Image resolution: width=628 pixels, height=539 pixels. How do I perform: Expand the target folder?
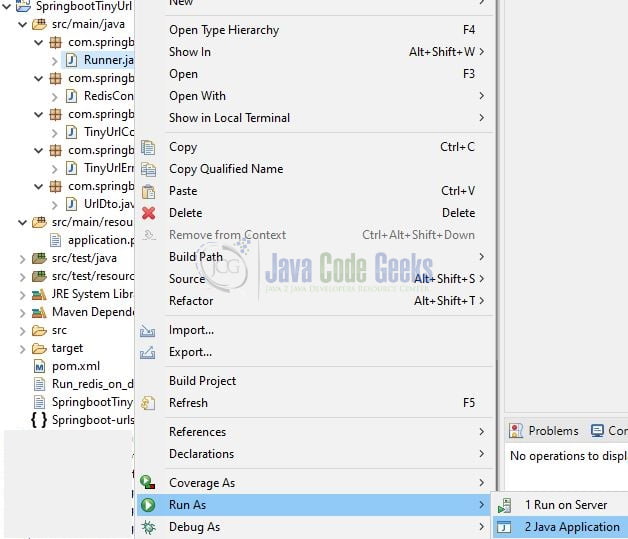(22, 349)
